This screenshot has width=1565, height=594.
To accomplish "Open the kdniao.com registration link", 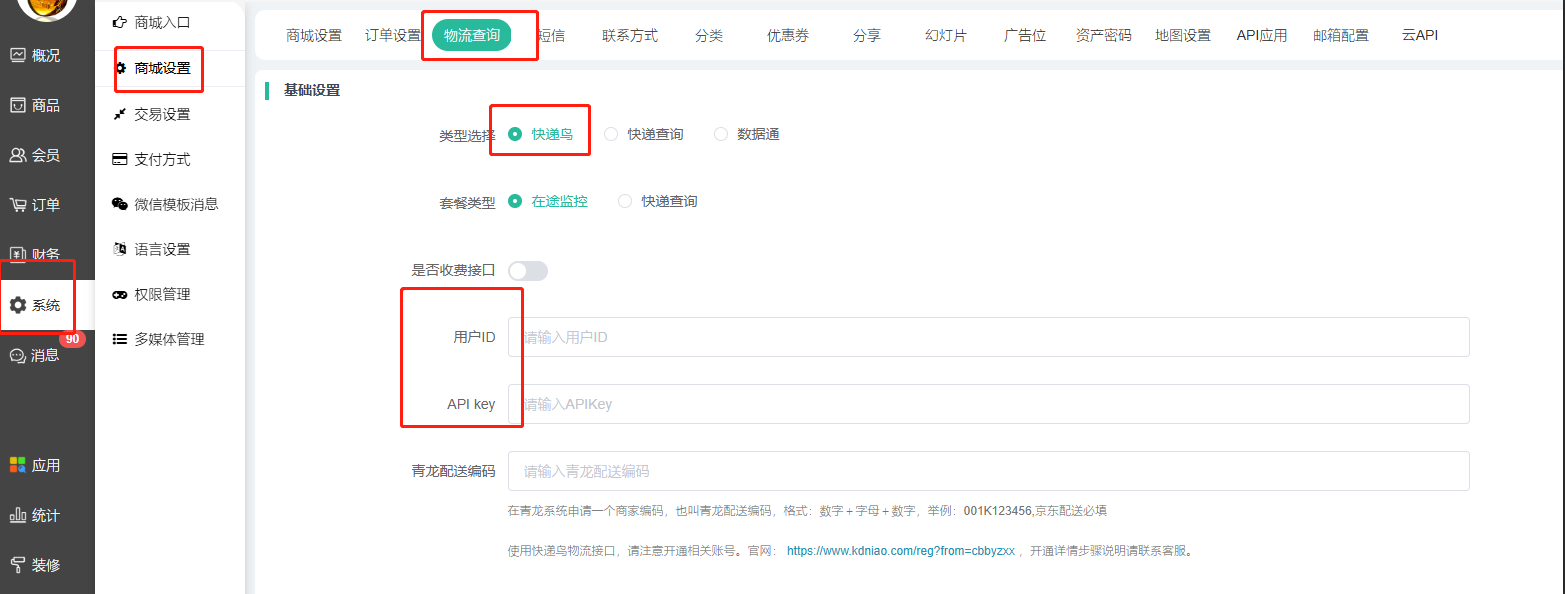I will click(900, 550).
